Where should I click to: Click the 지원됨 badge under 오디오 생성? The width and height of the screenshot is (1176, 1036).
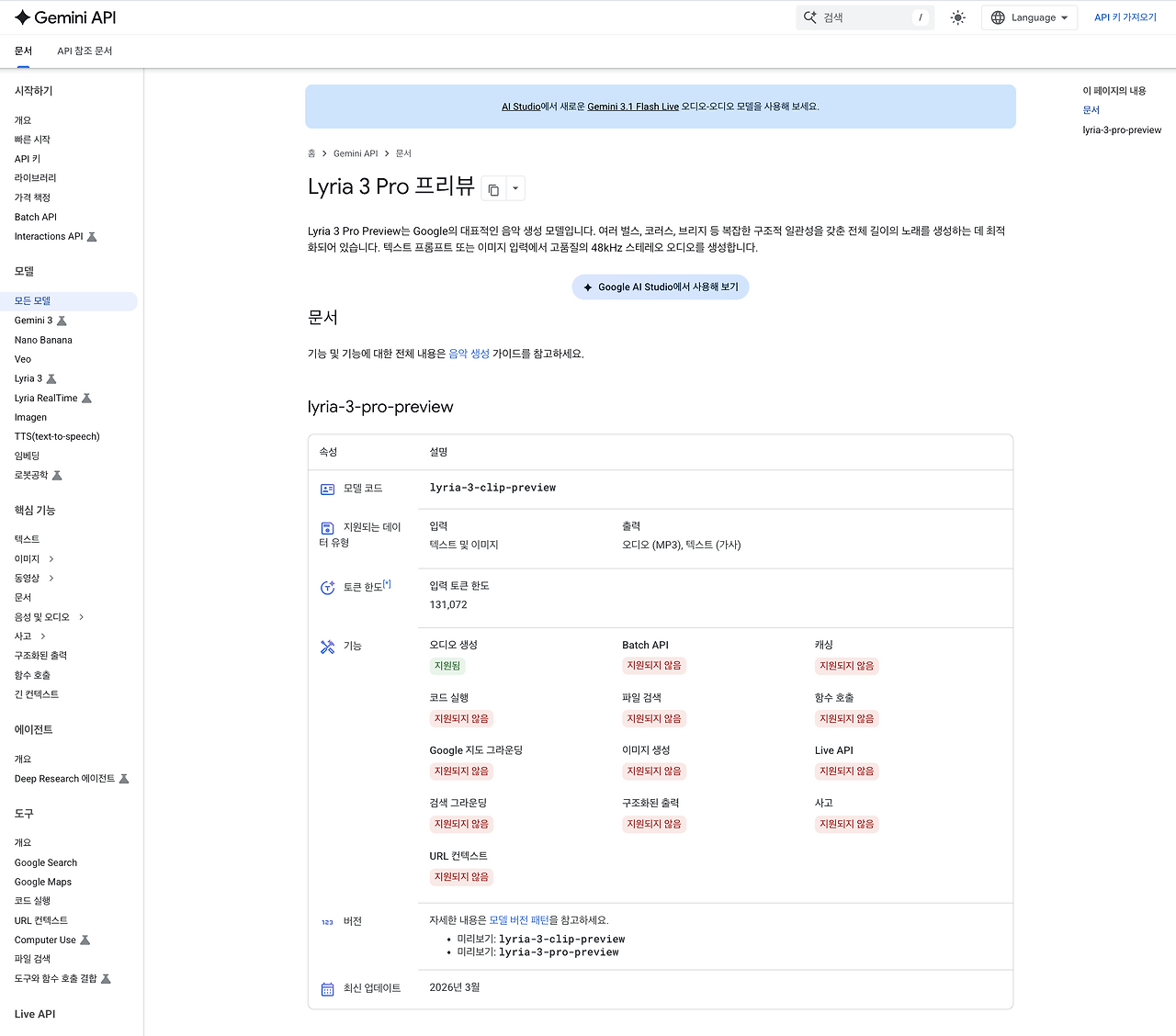click(447, 666)
